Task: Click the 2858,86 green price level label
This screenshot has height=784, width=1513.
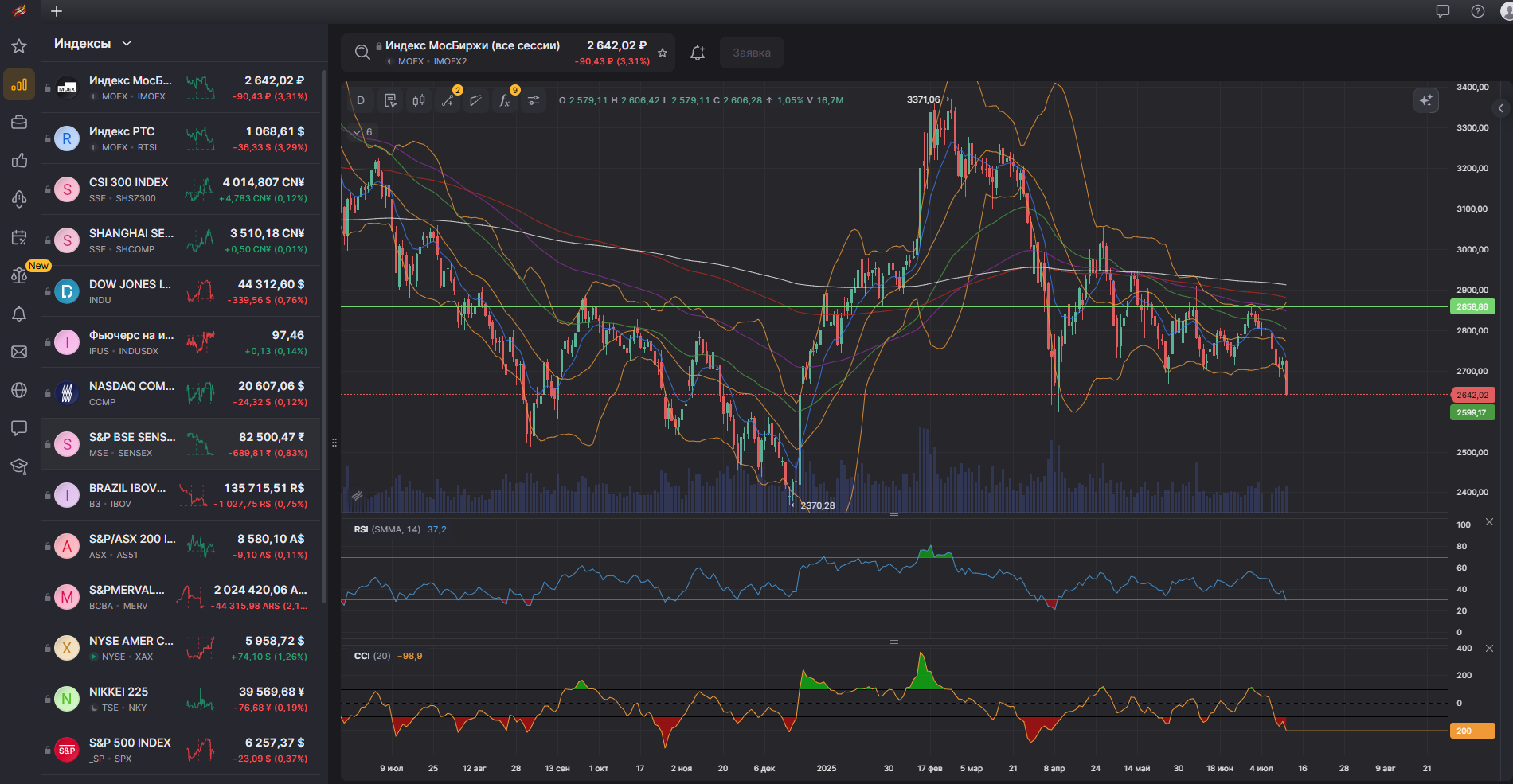Action: click(x=1472, y=306)
